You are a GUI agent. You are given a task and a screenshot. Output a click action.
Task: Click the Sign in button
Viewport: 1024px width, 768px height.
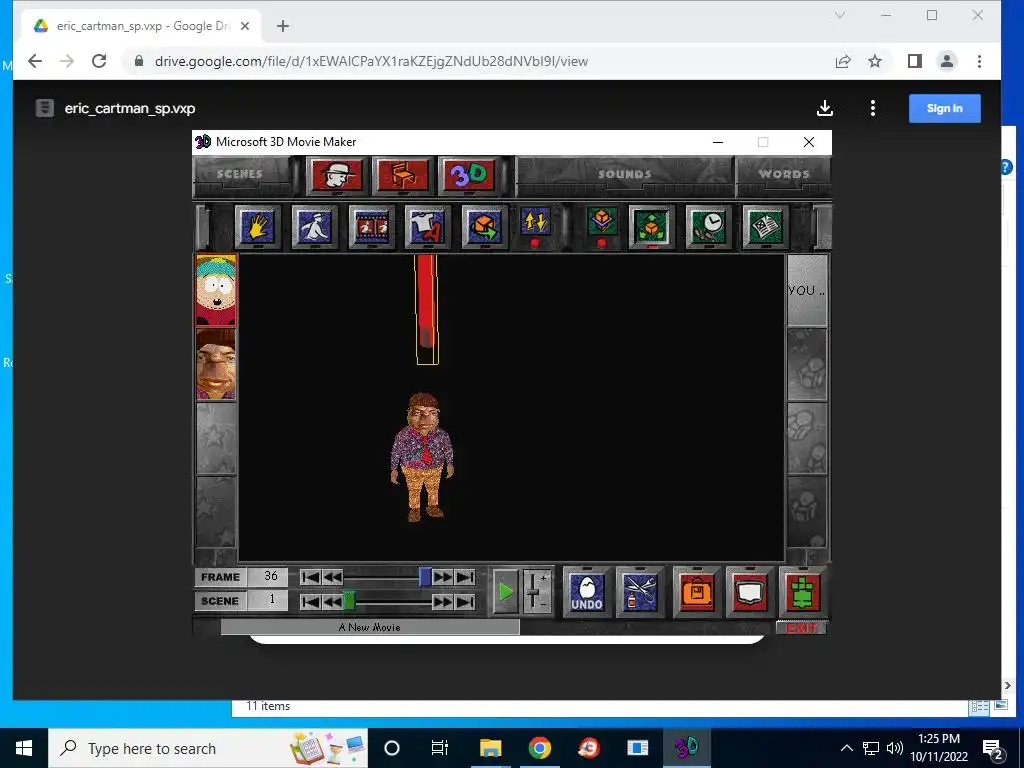944,108
